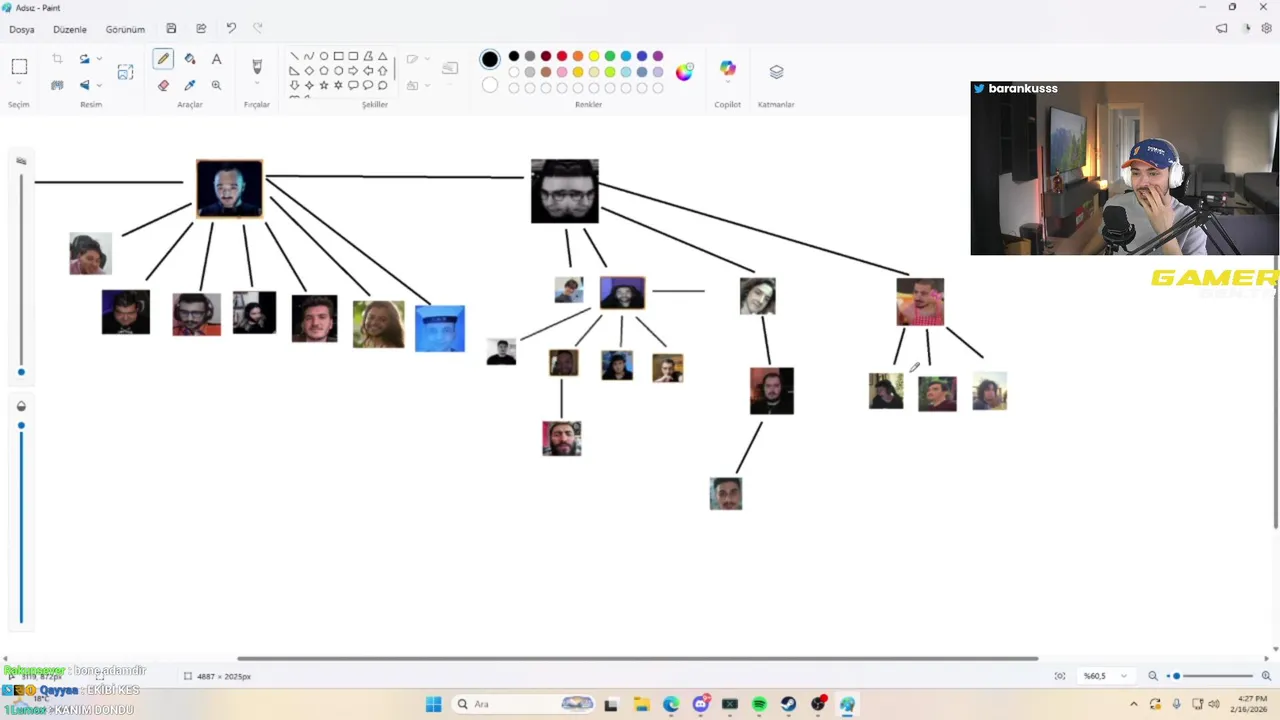Click the horizontal canvas scrollbar

tap(637, 658)
